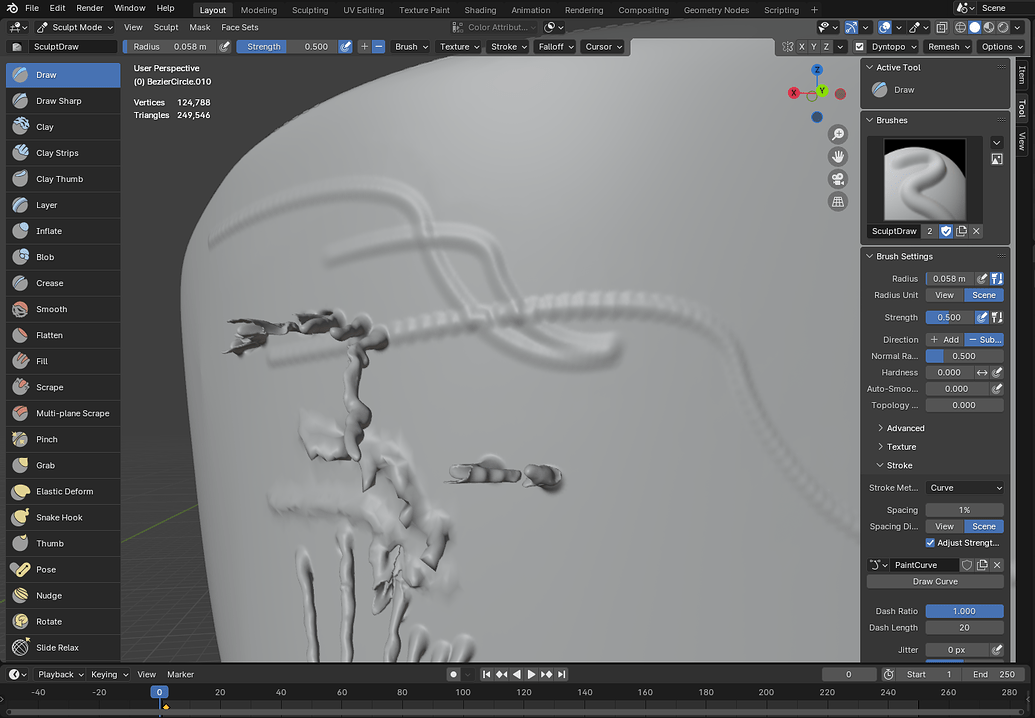Image resolution: width=1035 pixels, height=718 pixels.
Task: Select the Nudge brush tool
Action: click(x=63, y=595)
